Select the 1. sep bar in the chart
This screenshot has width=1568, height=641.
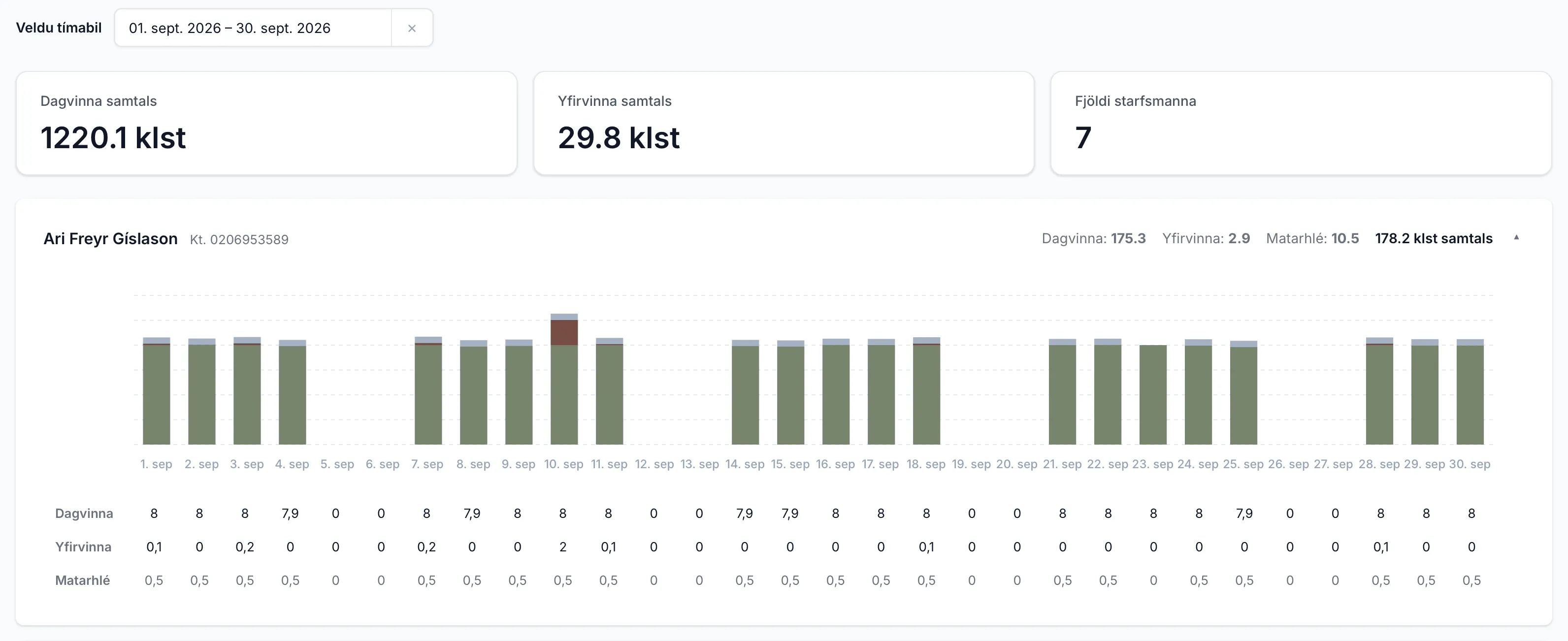pyautogui.click(x=157, y=391)
